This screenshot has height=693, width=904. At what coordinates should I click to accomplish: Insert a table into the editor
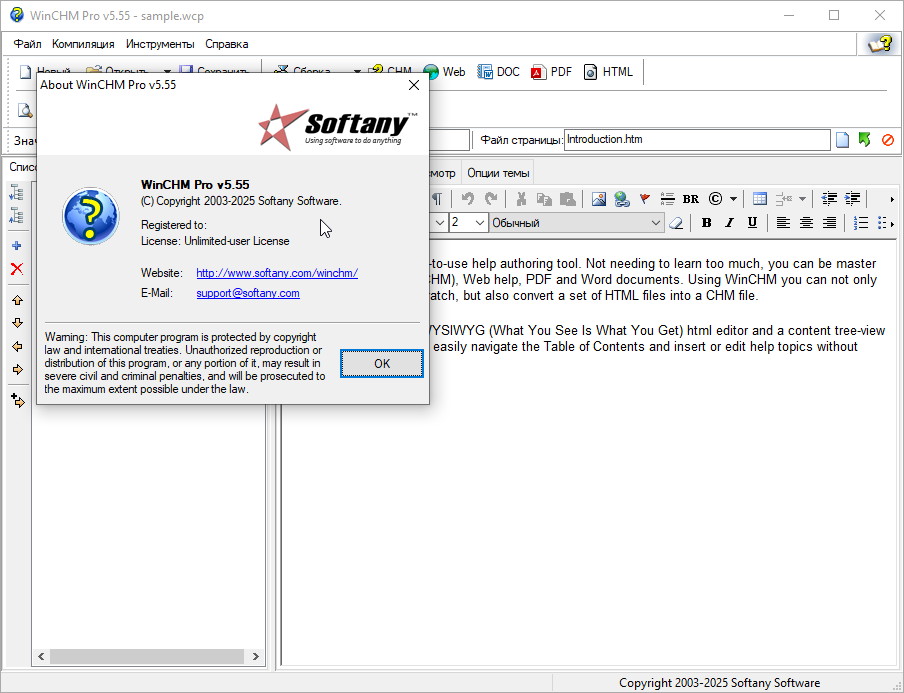click(x=760, y=199)
